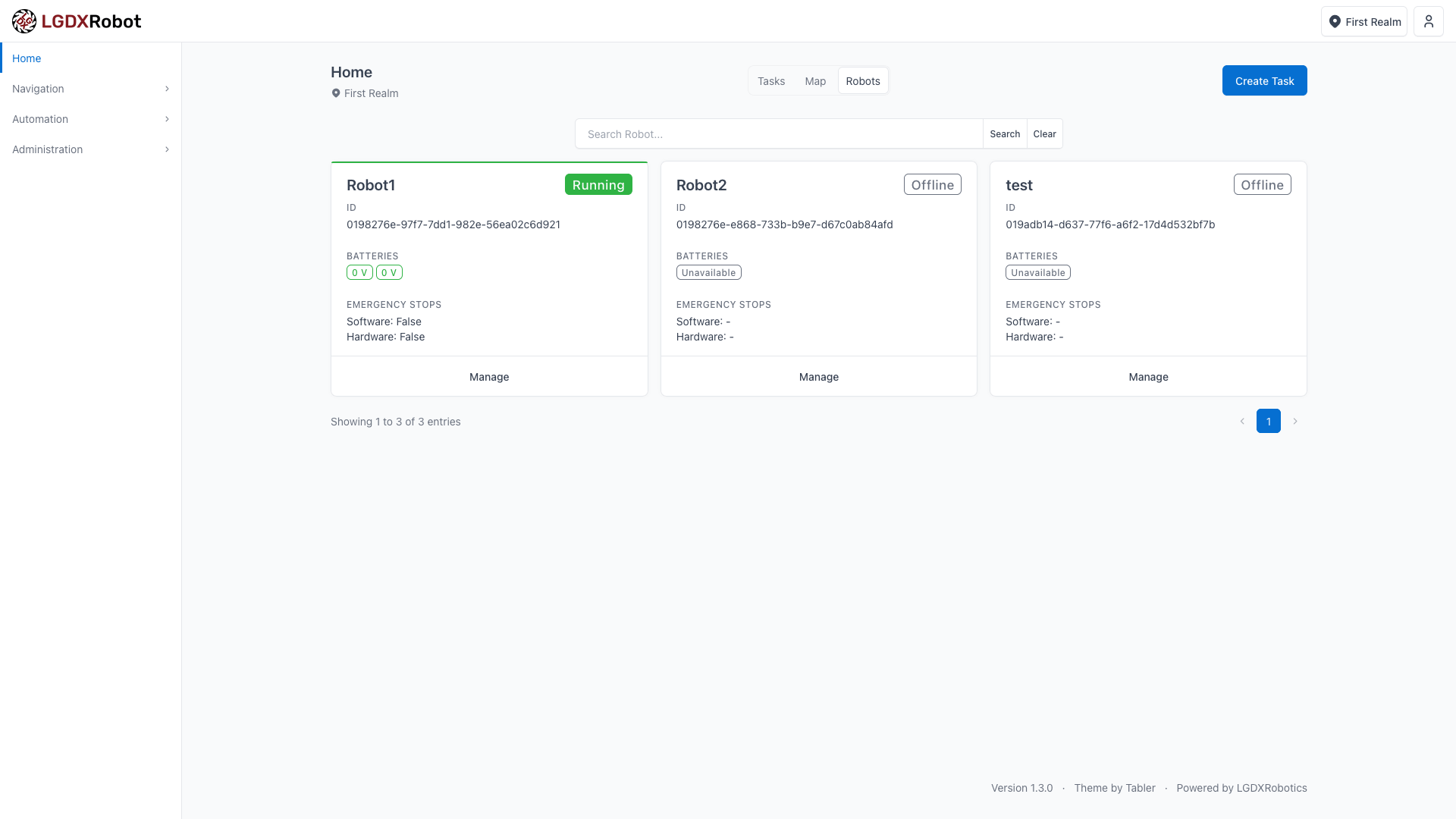1456x819 pixels.
Task: Click Robot2 Offline status badge
Action: click(932, 185)
